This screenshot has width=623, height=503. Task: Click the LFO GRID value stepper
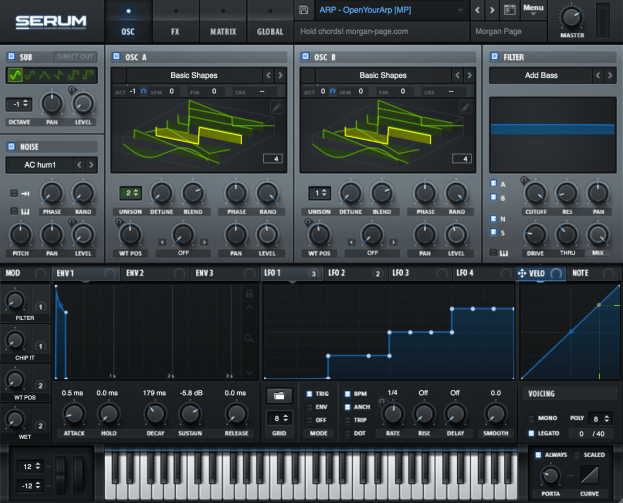click(279, 418)
